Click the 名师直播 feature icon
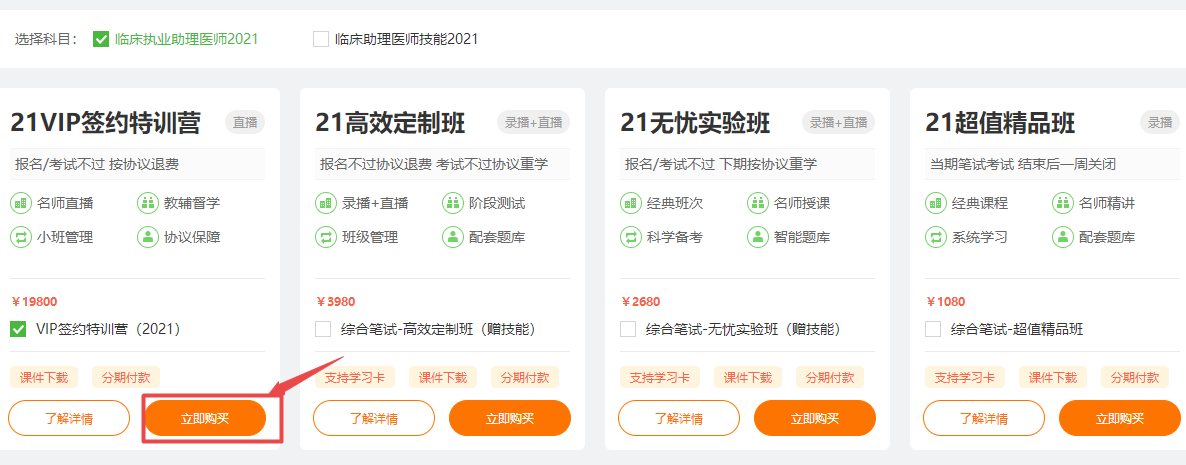This screenshot has height=465, width=1186. 21,203
